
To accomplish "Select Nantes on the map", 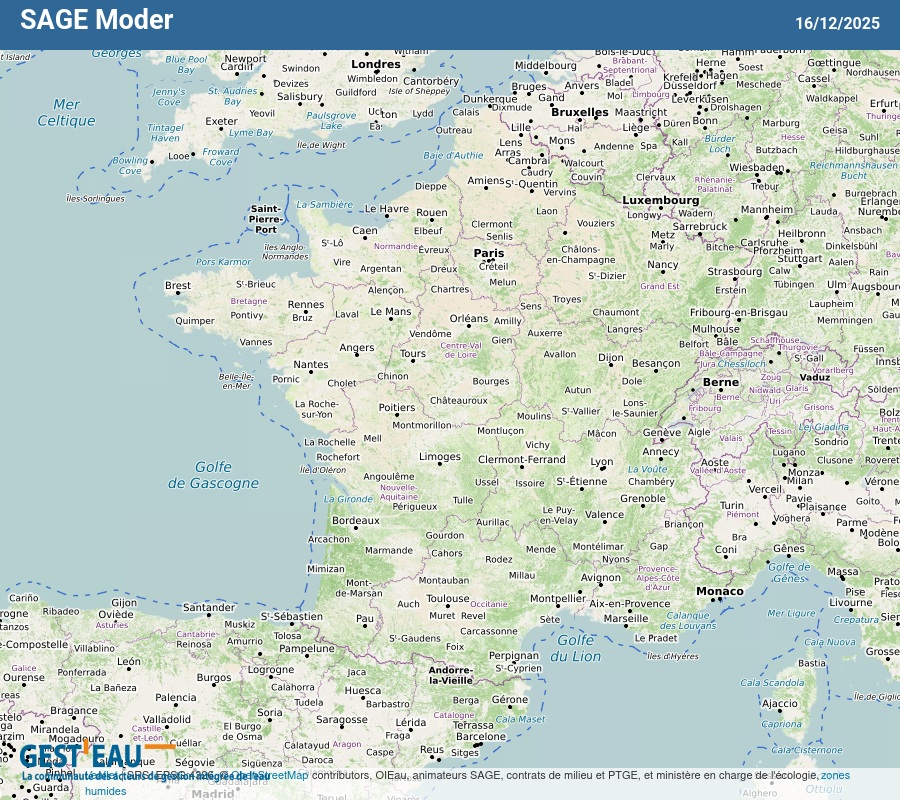I will coord(310,365).
